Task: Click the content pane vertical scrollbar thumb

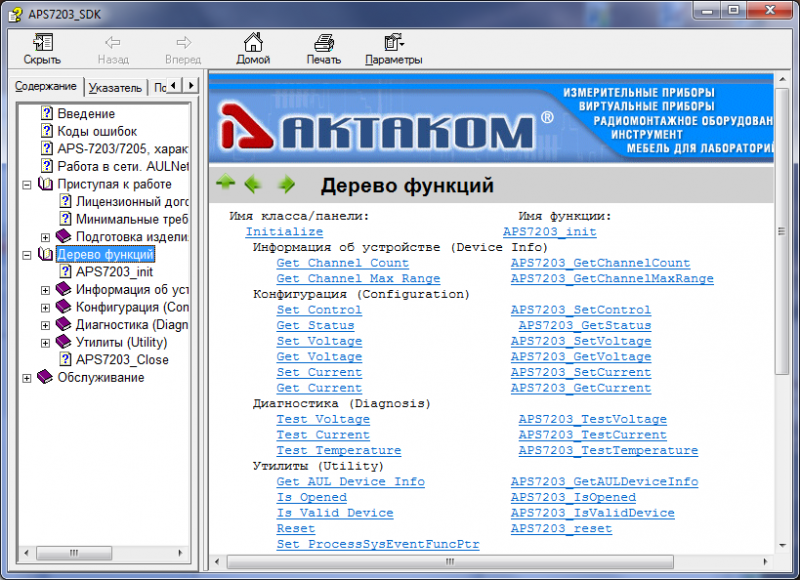Action: point(782,232)
